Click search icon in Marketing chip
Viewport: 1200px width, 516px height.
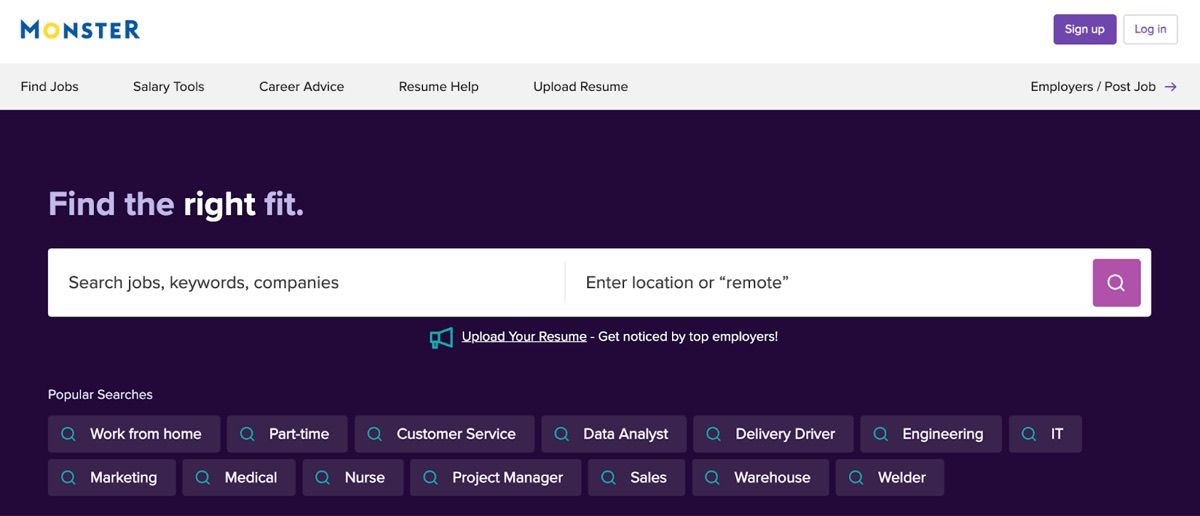pyautogui.click(x=68, y=478)
